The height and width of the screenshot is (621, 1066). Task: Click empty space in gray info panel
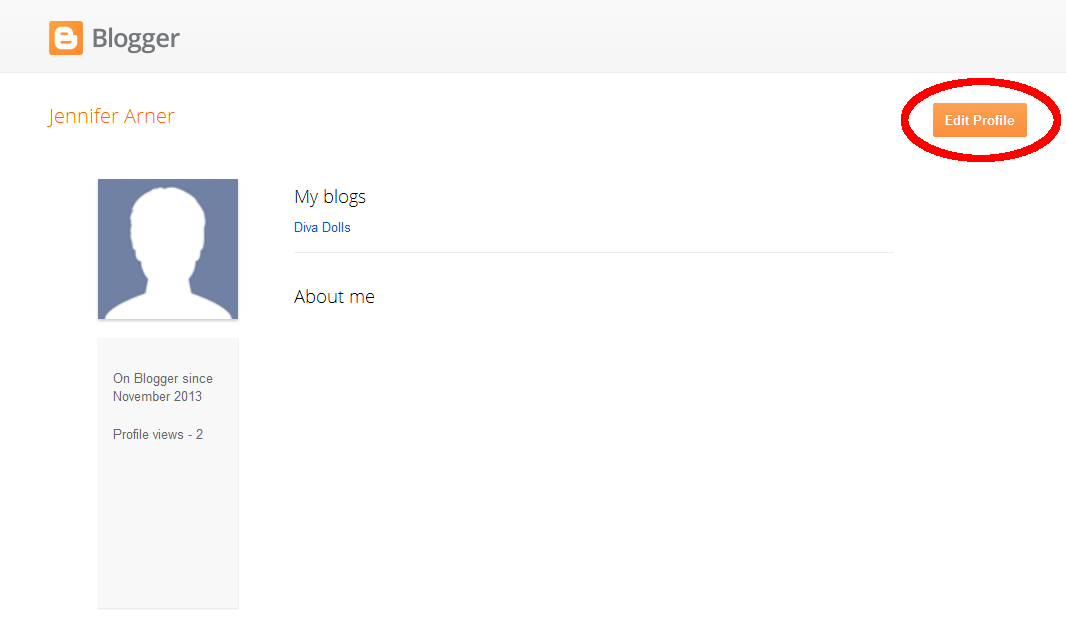click(168, 530)
